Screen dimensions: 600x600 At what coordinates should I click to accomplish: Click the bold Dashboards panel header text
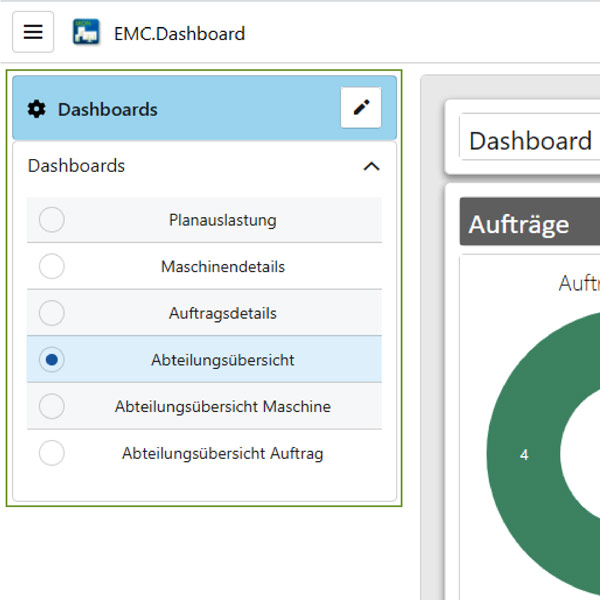point(108,110)
